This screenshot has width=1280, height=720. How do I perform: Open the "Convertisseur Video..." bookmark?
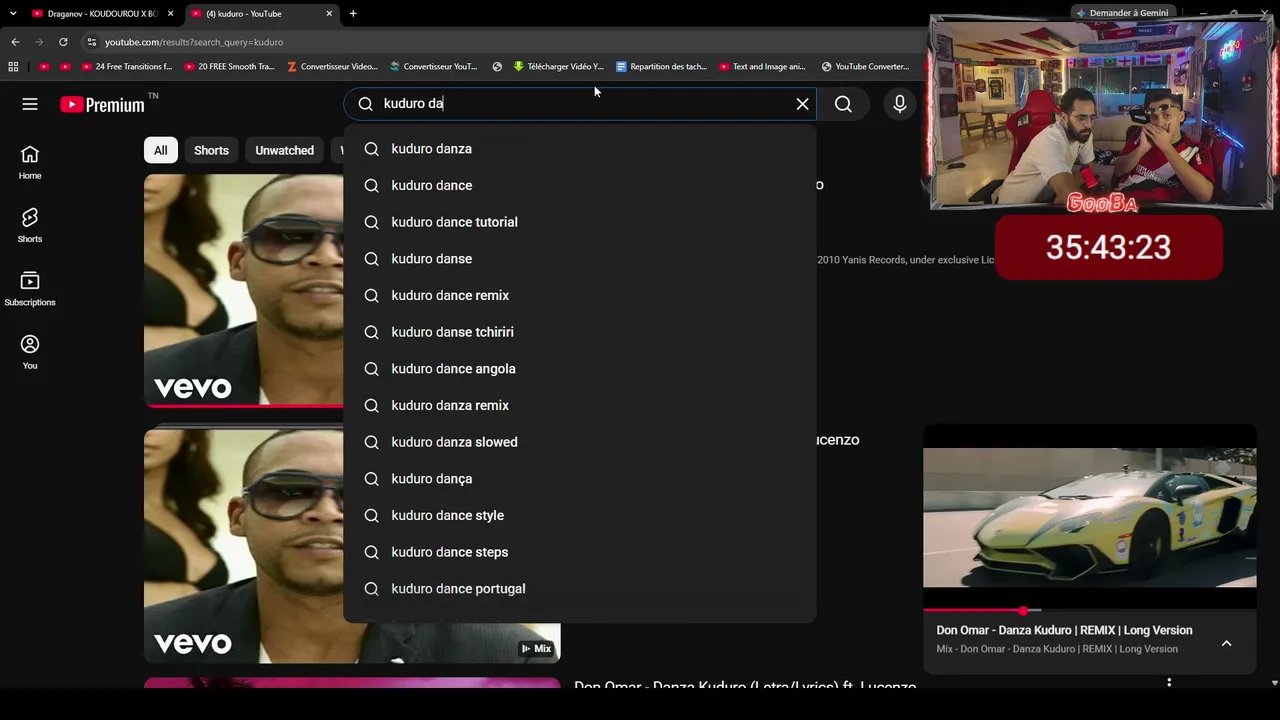coord(332,67)
